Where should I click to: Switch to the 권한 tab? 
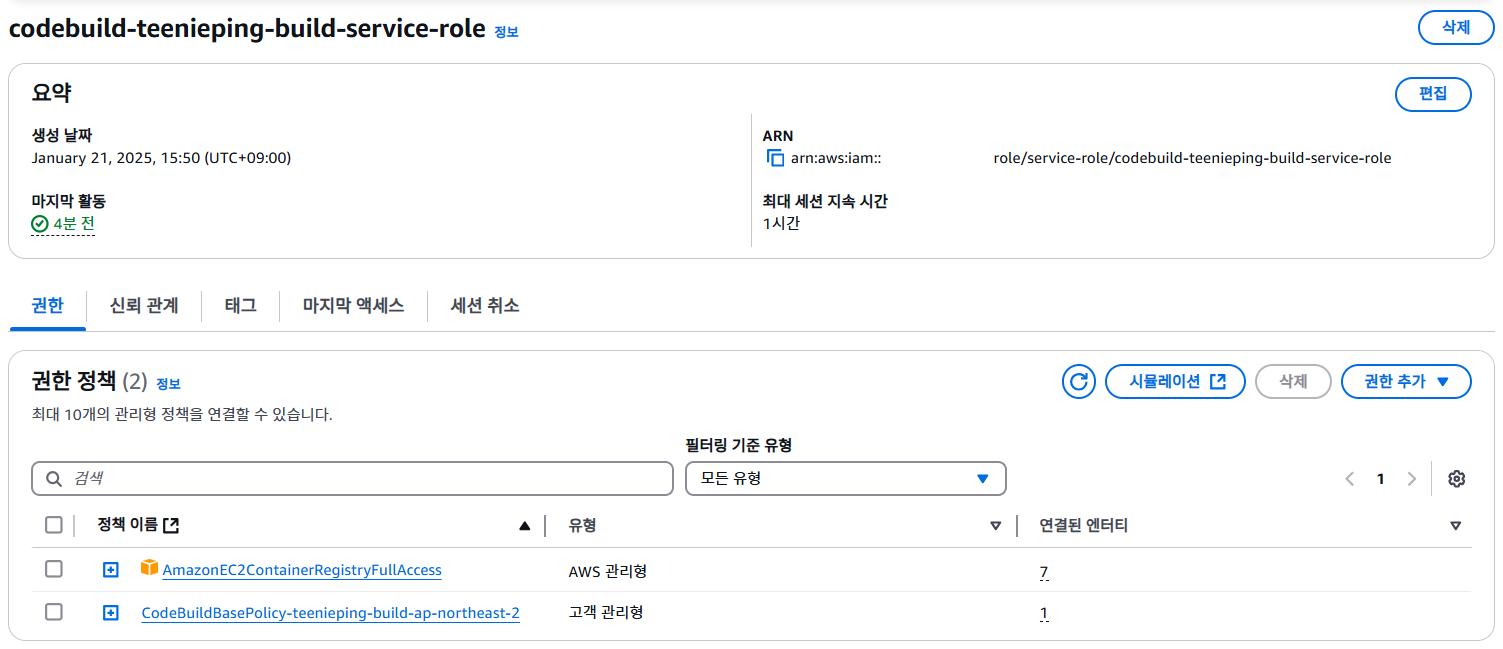[47, 306]
